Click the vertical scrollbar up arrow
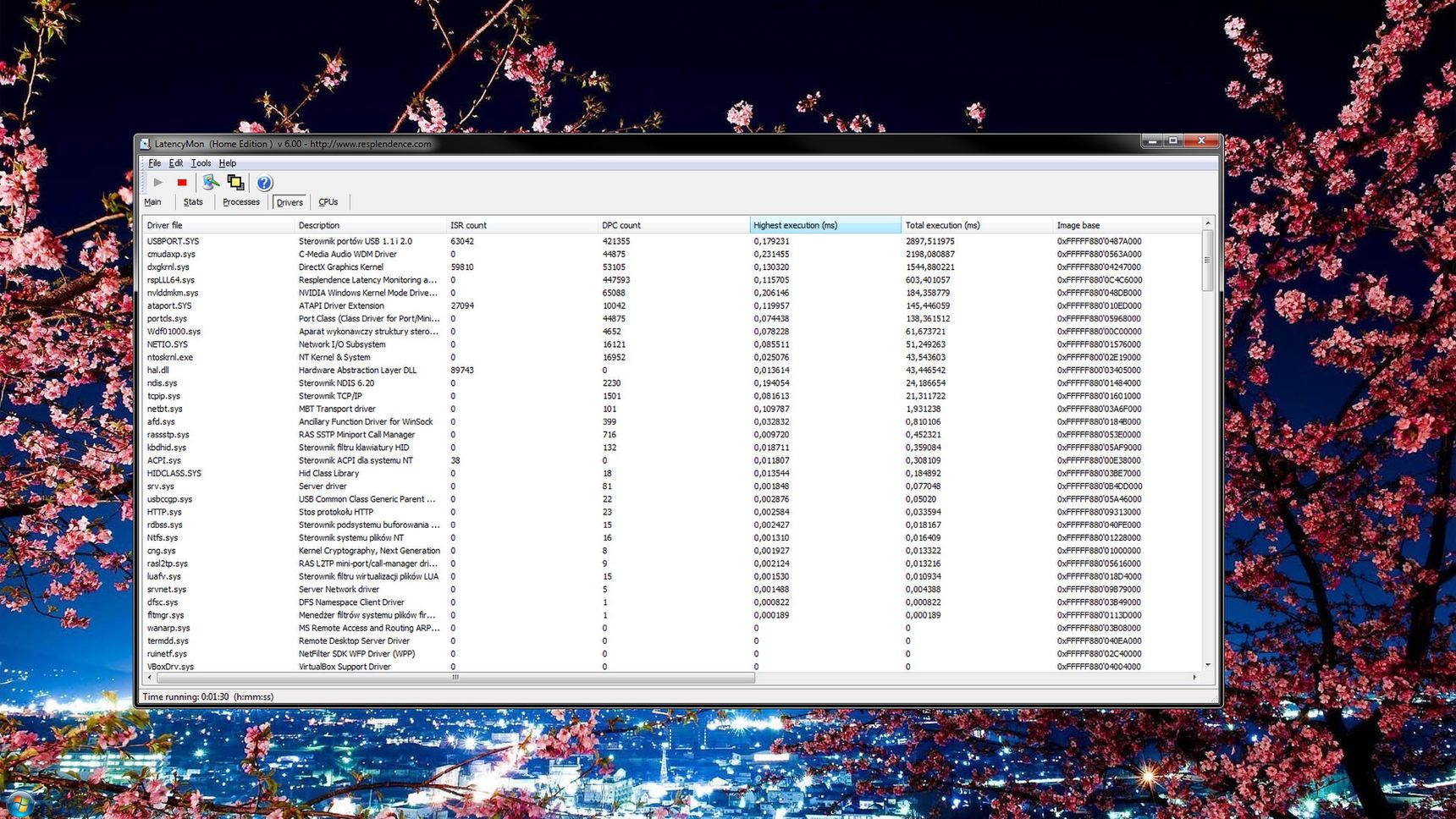The image size is (1456, 819). (1208, 223)
